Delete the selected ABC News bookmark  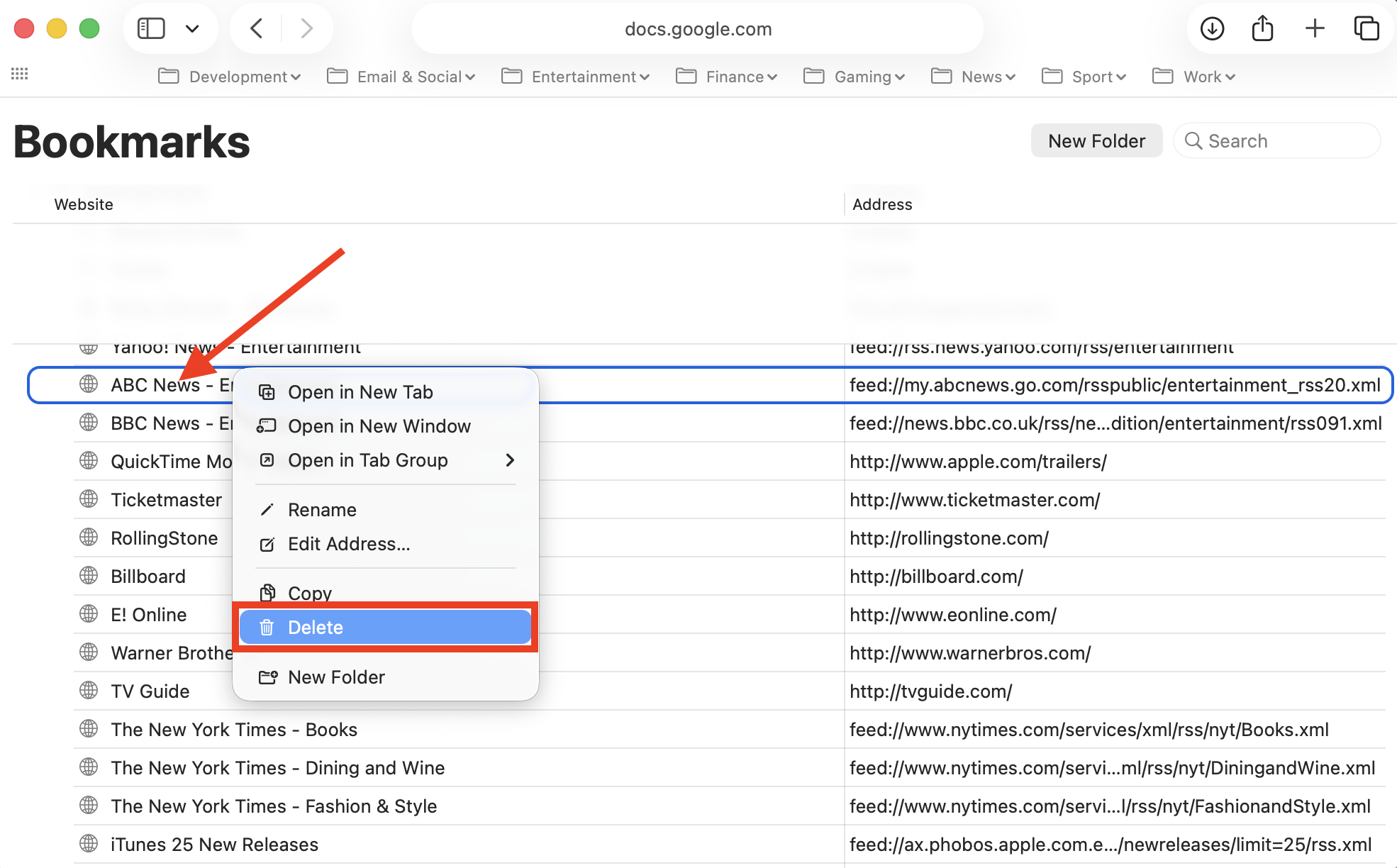point(316,627)
